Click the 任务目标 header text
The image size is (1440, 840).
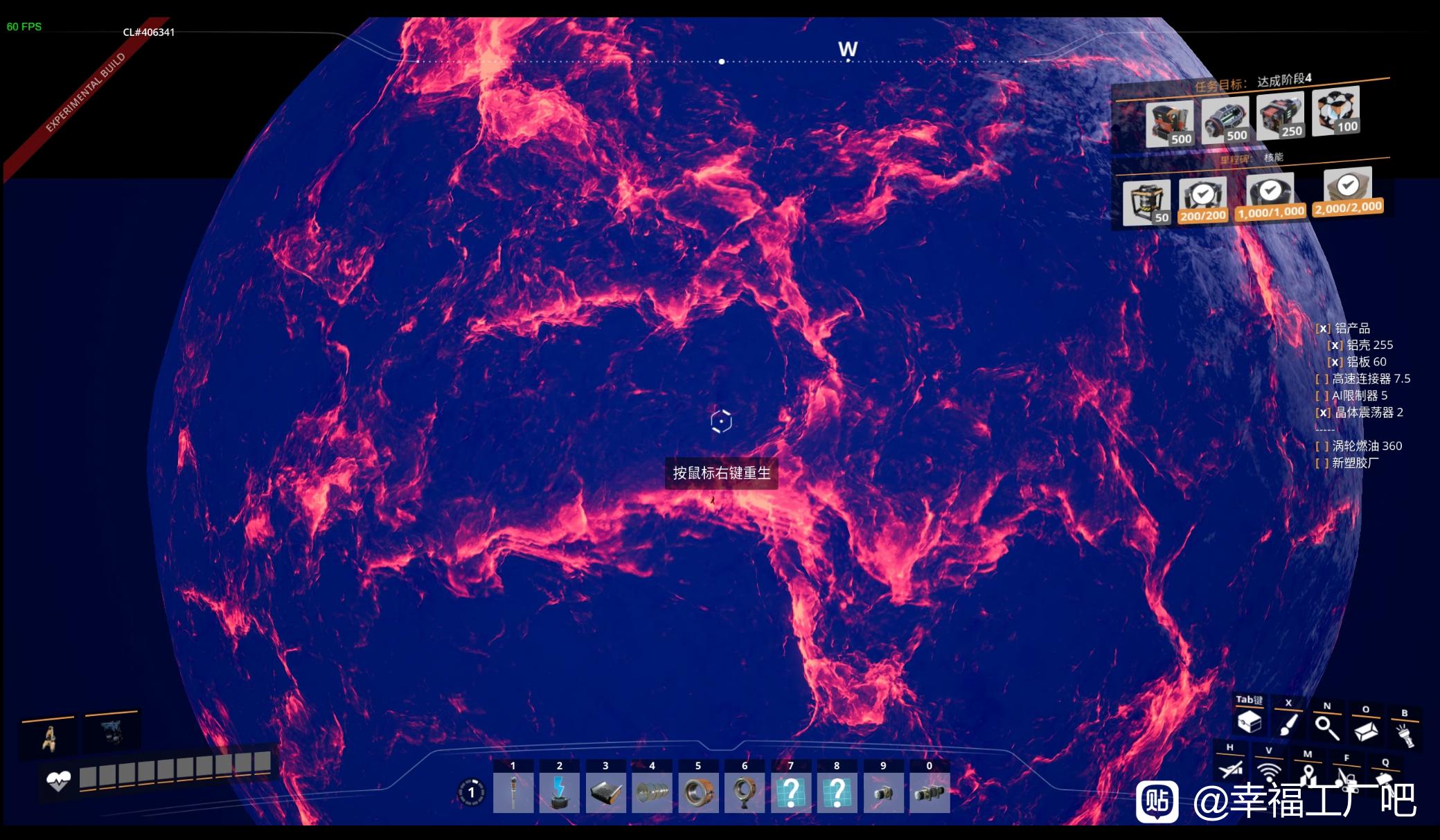pyautogui.click(x=1220, y=85)
